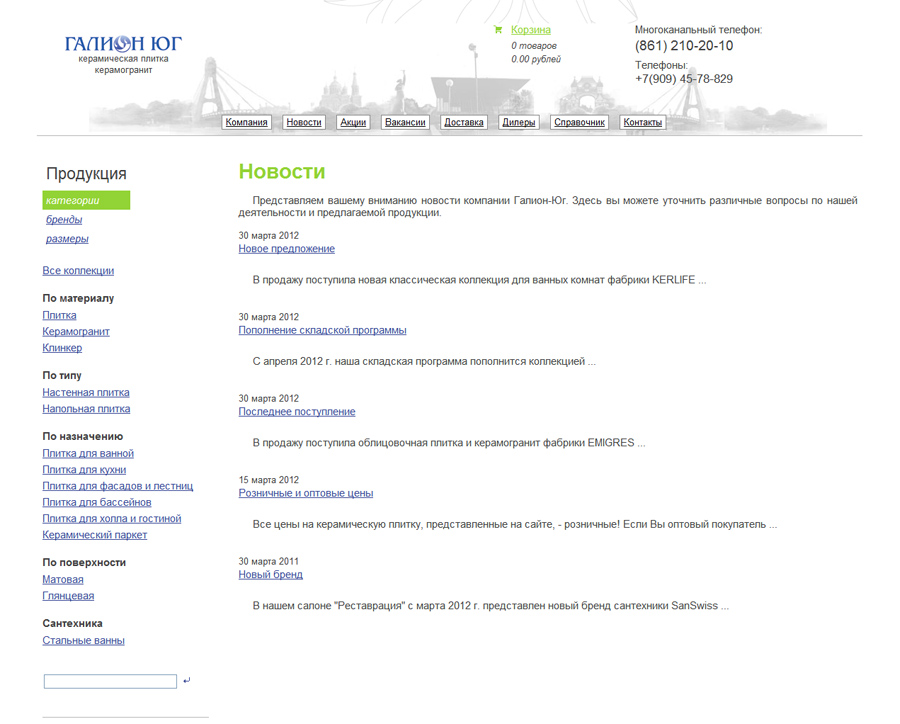Screen dimensions: 900x724
Task: Open the Доставка menu item
Action: [464, 122]
